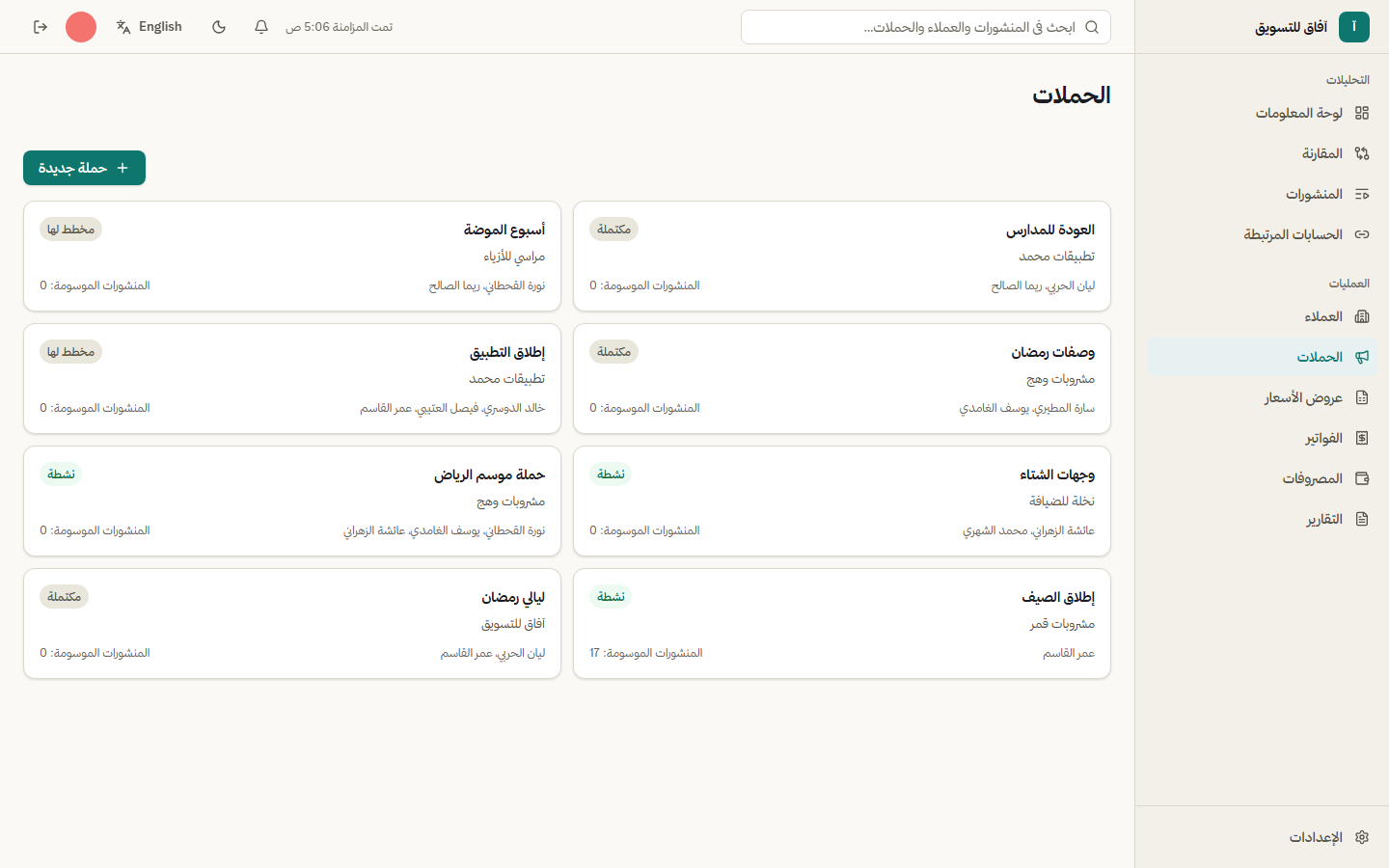Viewport: 1389px width, 868px height.
Task: Click the نخلة للضيافة client name
Action: tap(1062, 502)
